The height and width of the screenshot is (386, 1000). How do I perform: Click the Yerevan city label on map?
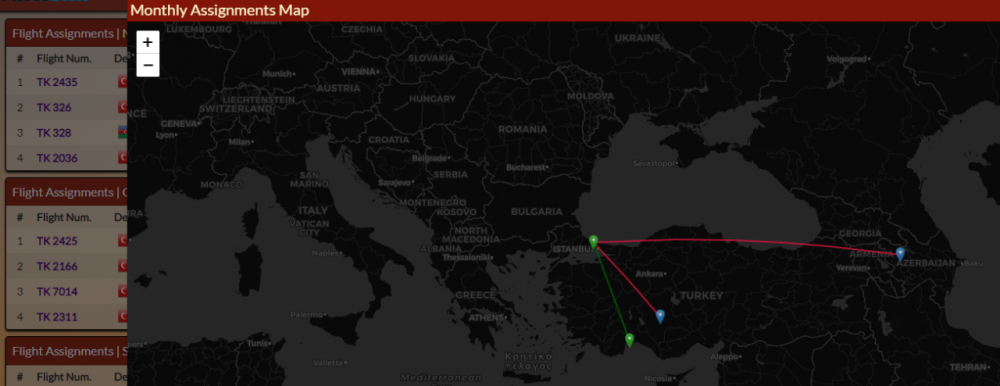[853, 268]
